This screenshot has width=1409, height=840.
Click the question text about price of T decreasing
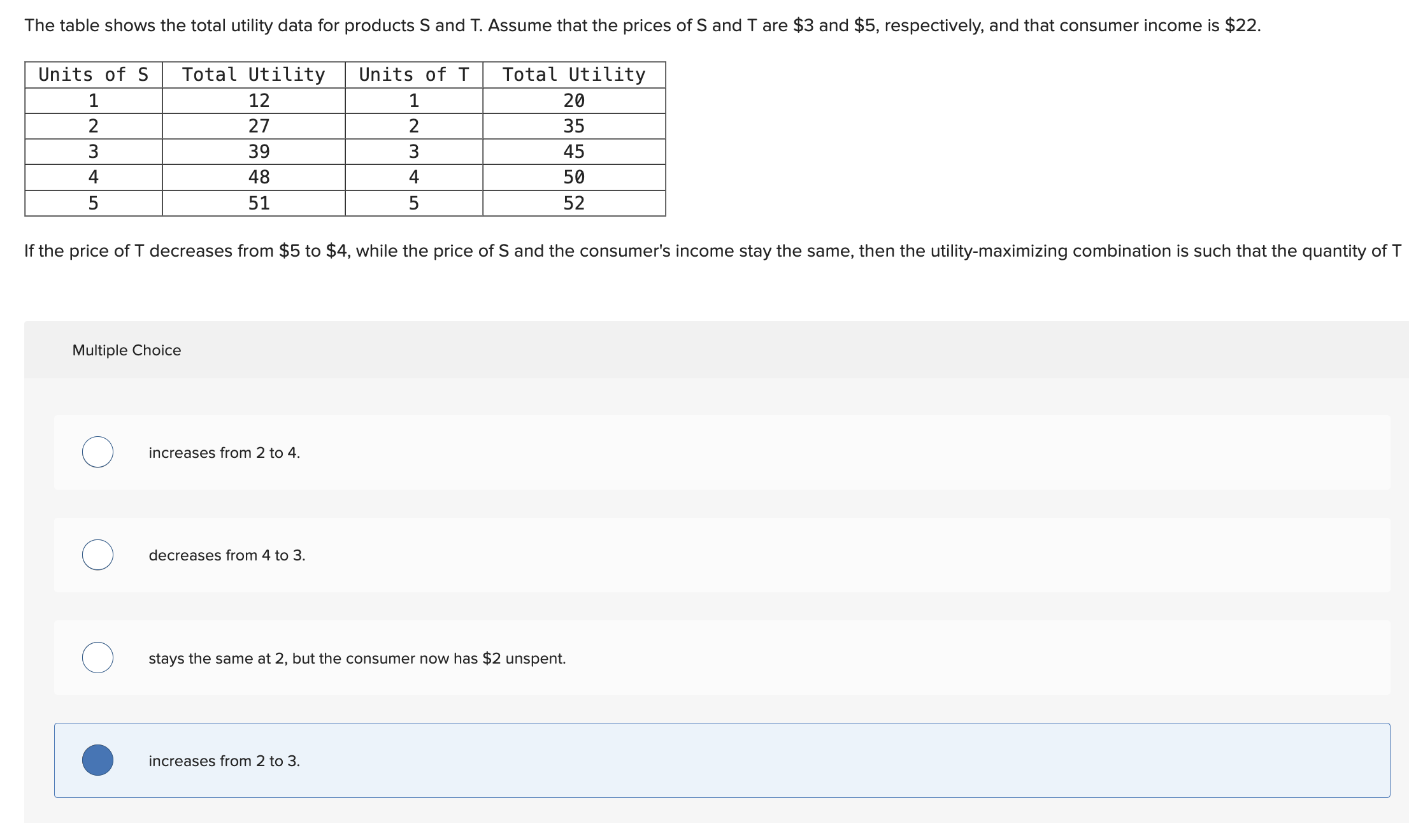point(701,250)
